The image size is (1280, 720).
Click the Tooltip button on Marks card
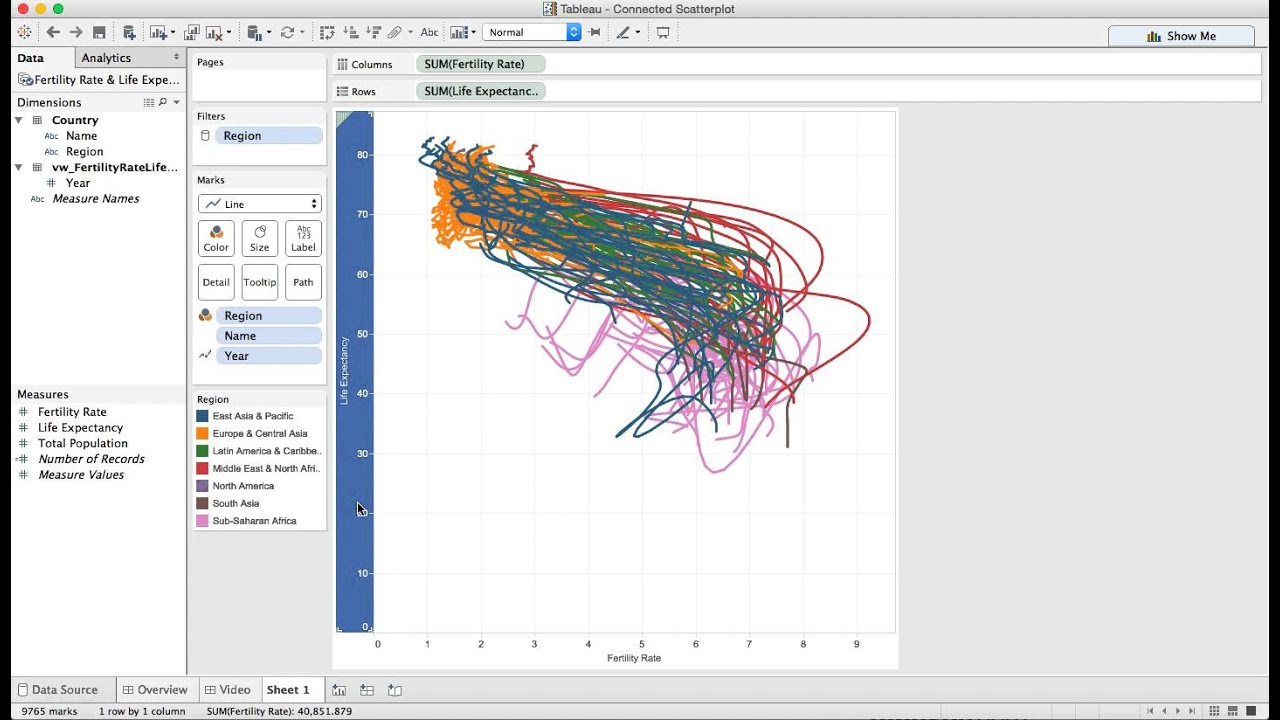[260, 282]
